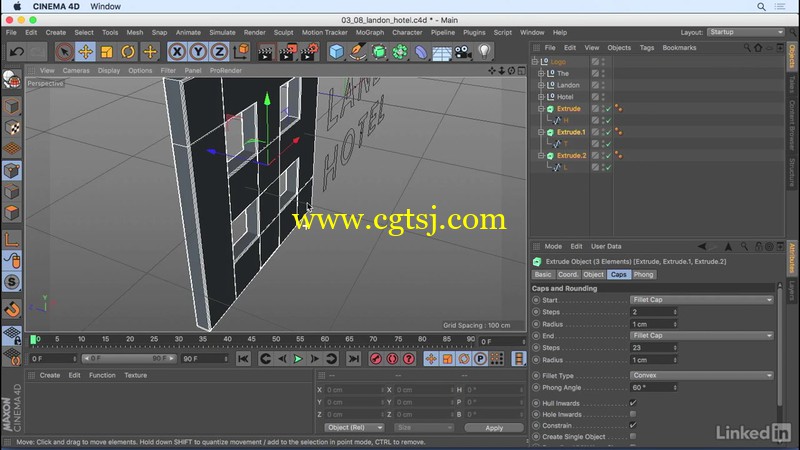Open macOS Window menu
The image size is (800, 450).
106,7
